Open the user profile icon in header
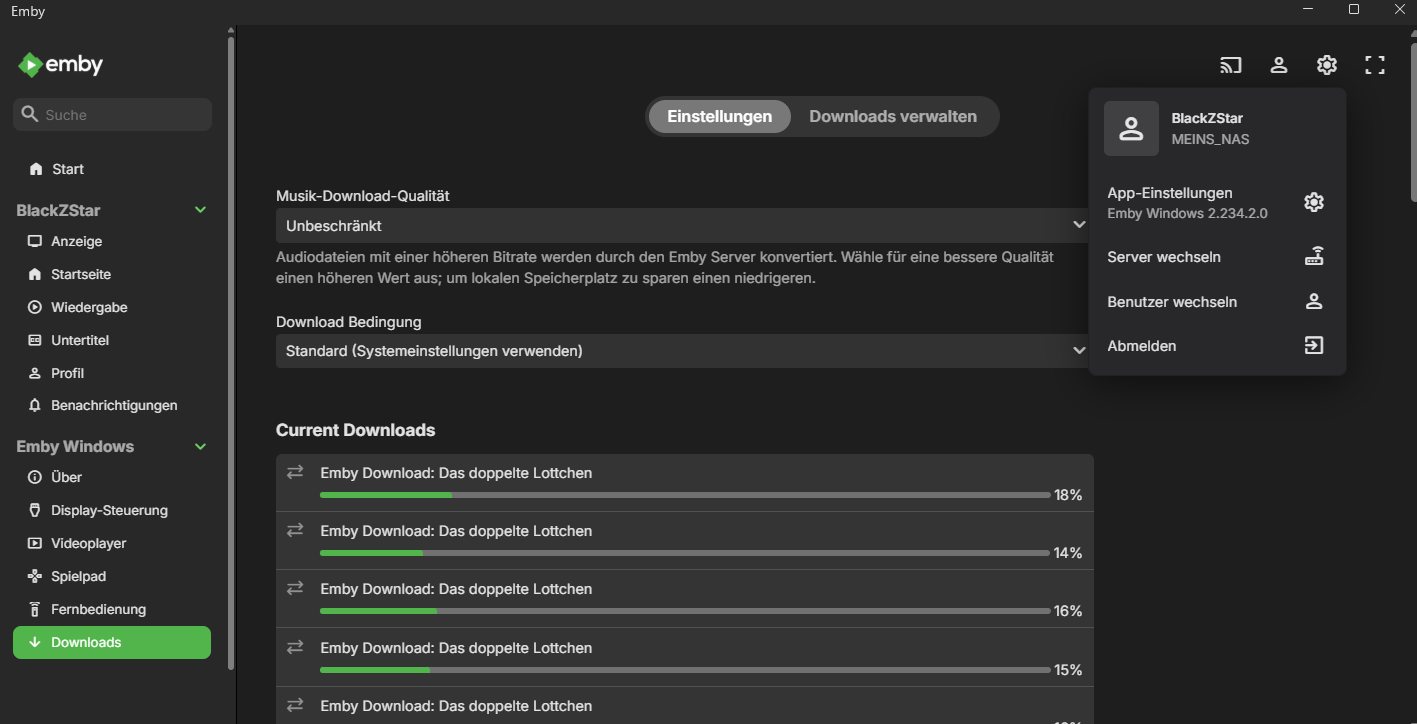 (1278, 65)
